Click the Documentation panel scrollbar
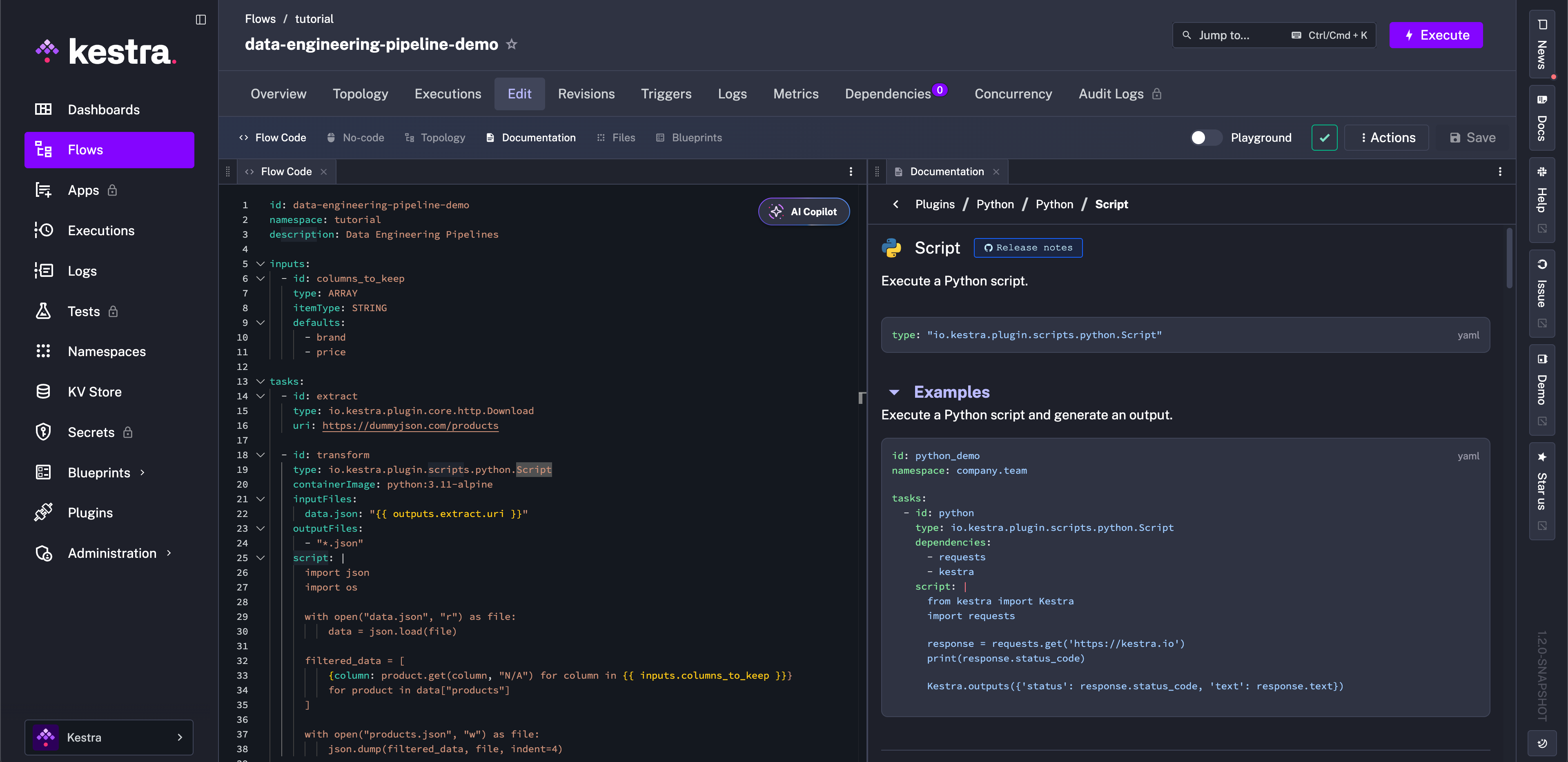Screen dimensions: 1568x762 point(1509,258)
